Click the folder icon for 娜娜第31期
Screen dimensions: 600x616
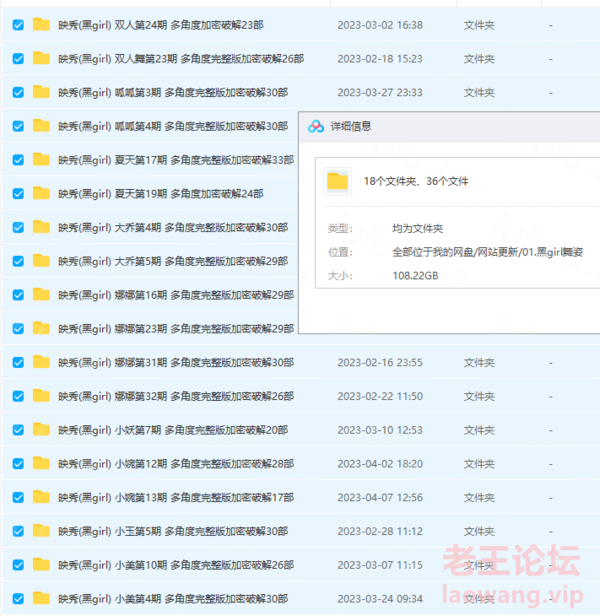(x=41, y=362)
